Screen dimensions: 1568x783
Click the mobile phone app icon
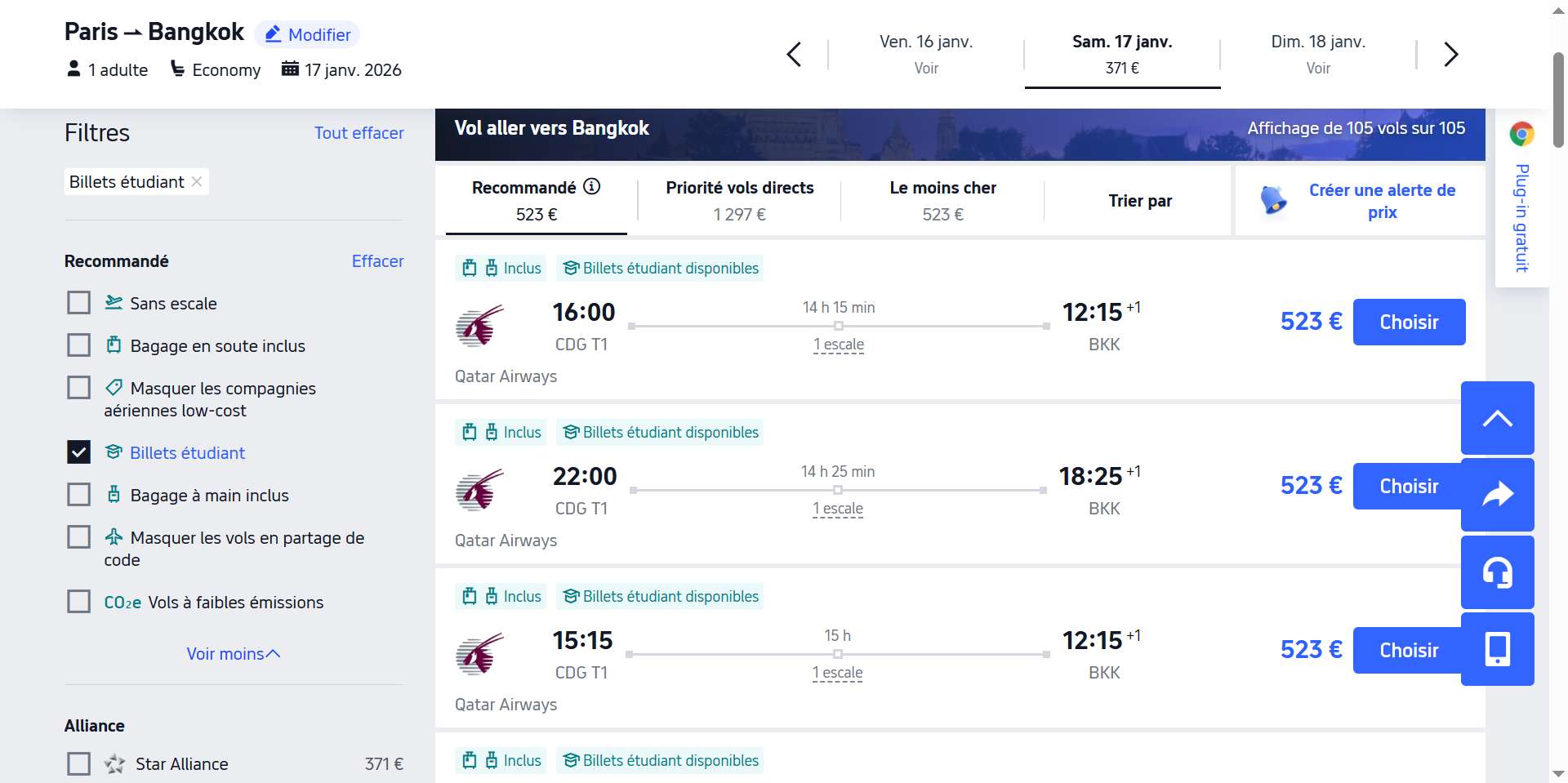click(1497, 649)
